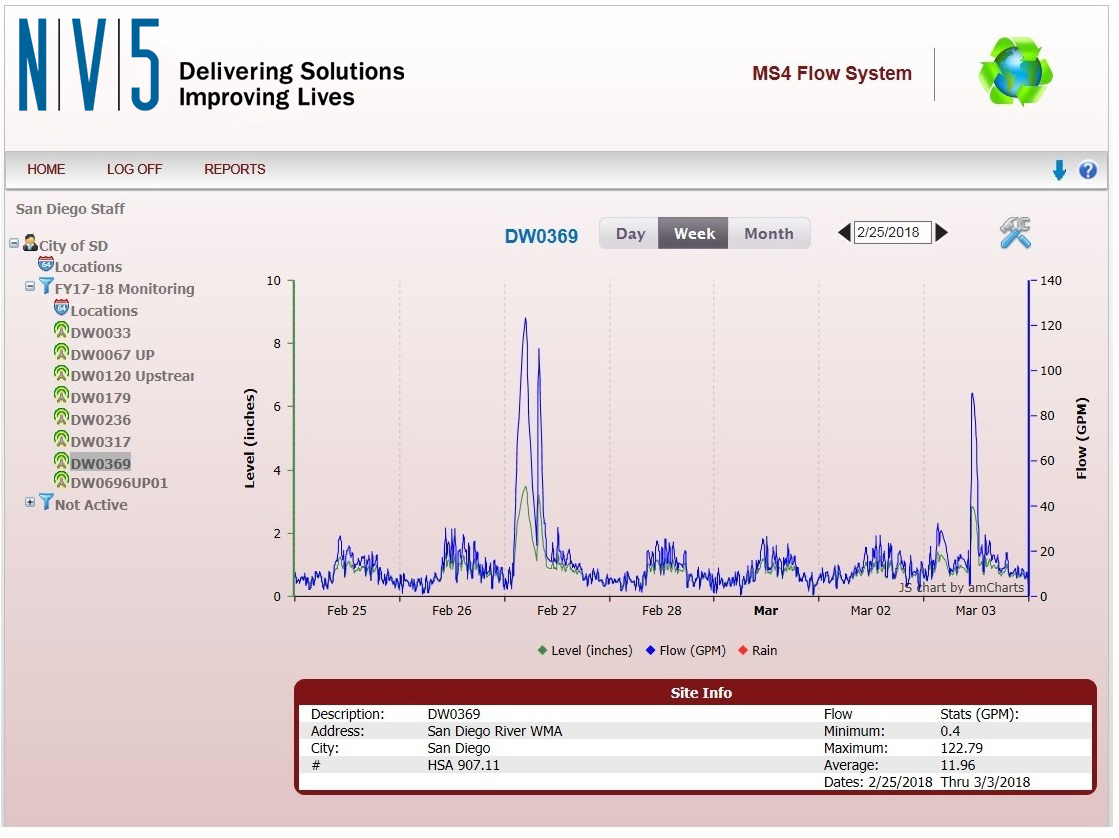1119x838 pixels.
Task: Click the LOG OFF link
Action: (x=134, y=169)
